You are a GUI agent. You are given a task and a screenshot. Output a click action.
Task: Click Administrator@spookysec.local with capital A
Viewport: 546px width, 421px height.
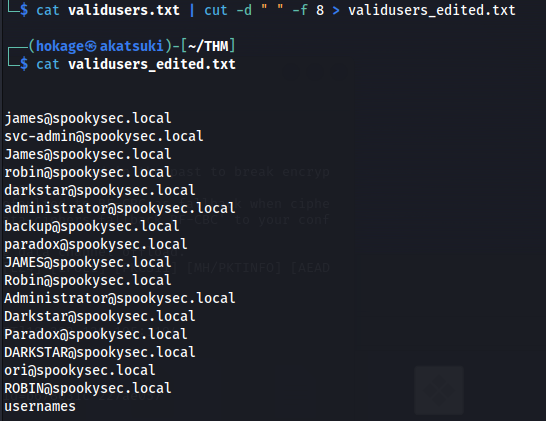120,298
